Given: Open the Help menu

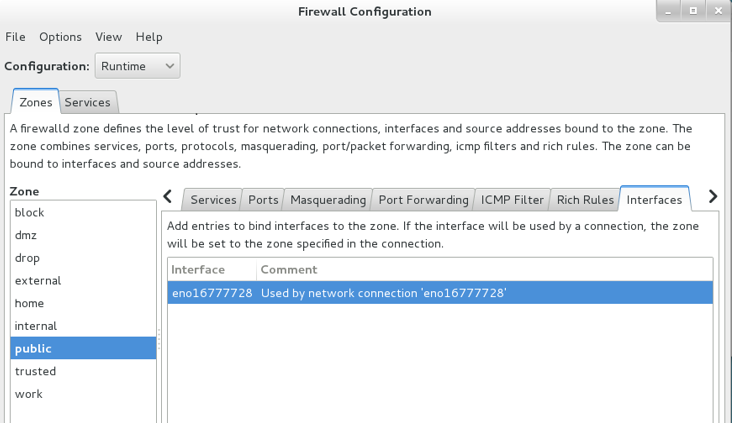Looking at the screenshot, I should [x=149, y=37].
